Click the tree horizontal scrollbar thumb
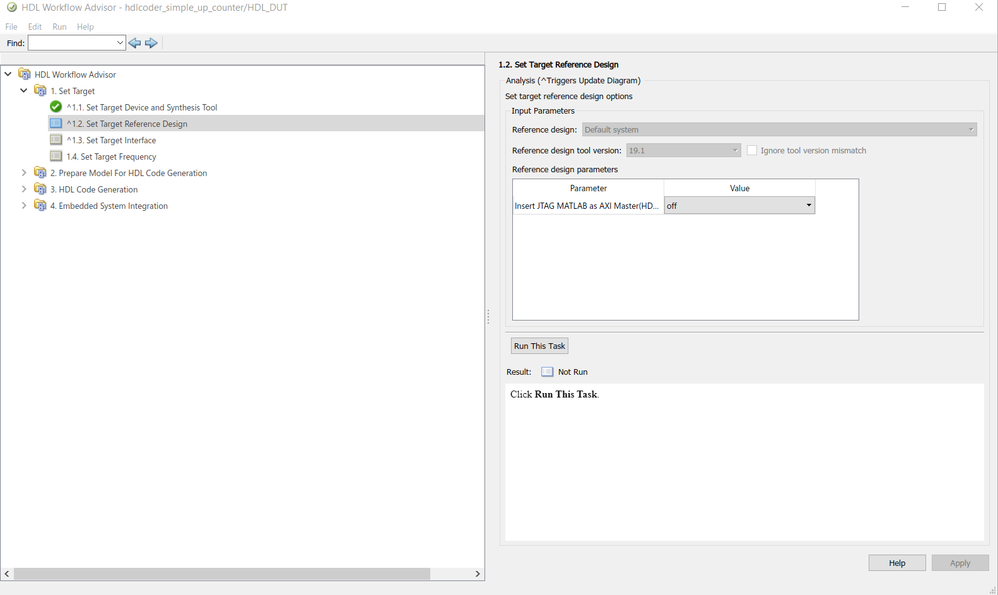The height and width of the screenshot is (595, 998). tap(221, 573)
